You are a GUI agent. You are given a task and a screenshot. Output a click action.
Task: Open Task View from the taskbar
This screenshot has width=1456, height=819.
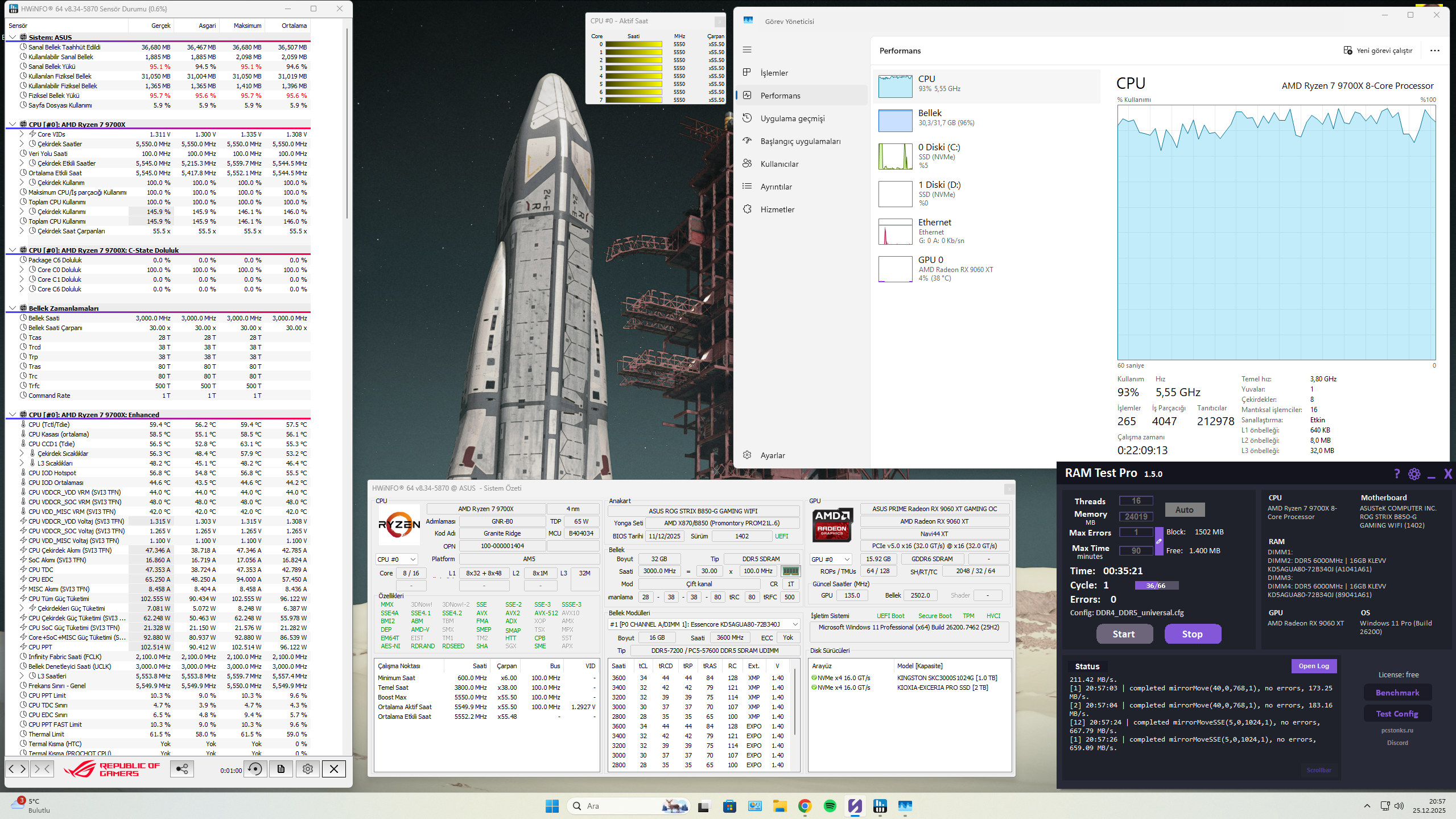click(704, 806)
